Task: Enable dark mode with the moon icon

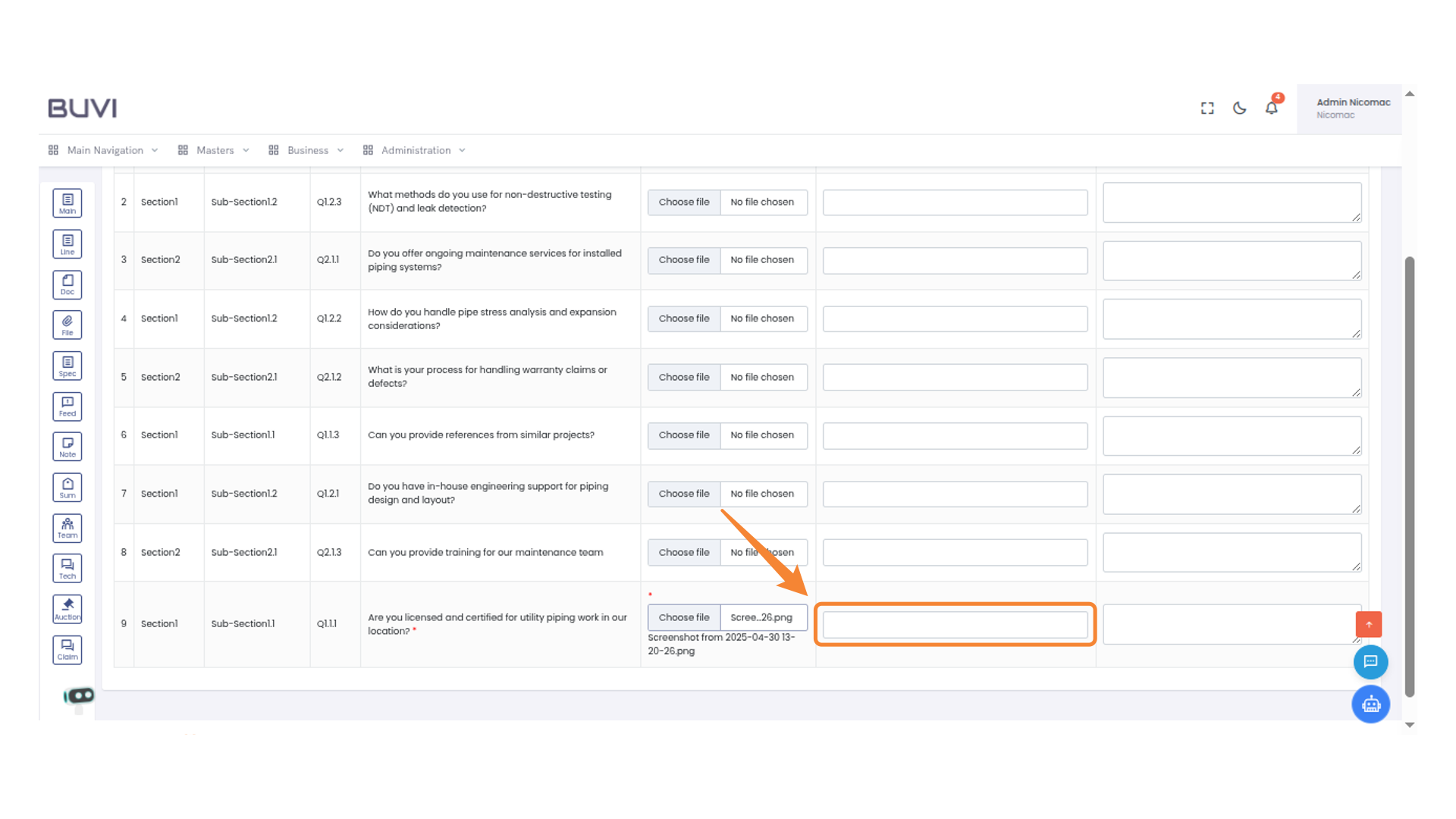Action: (x=1239, y=108)
